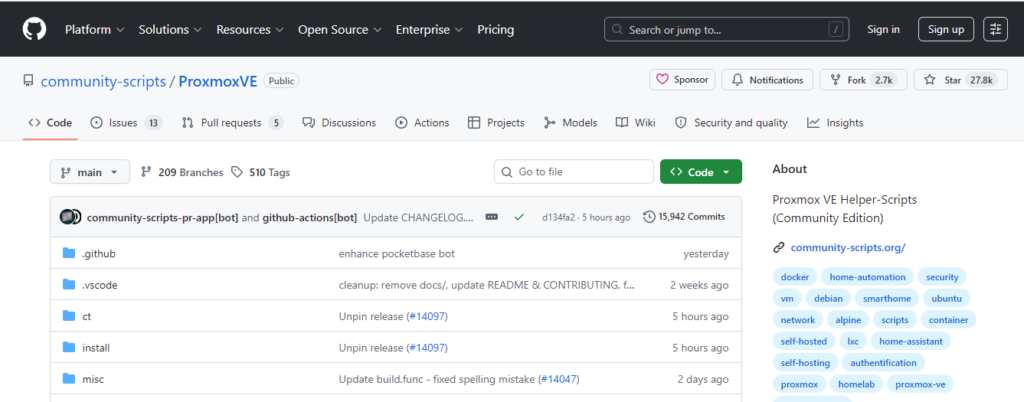This screenshot has height=402, width=1024.
Task: Click the commit author avatars
Action: tap(70, 217)
